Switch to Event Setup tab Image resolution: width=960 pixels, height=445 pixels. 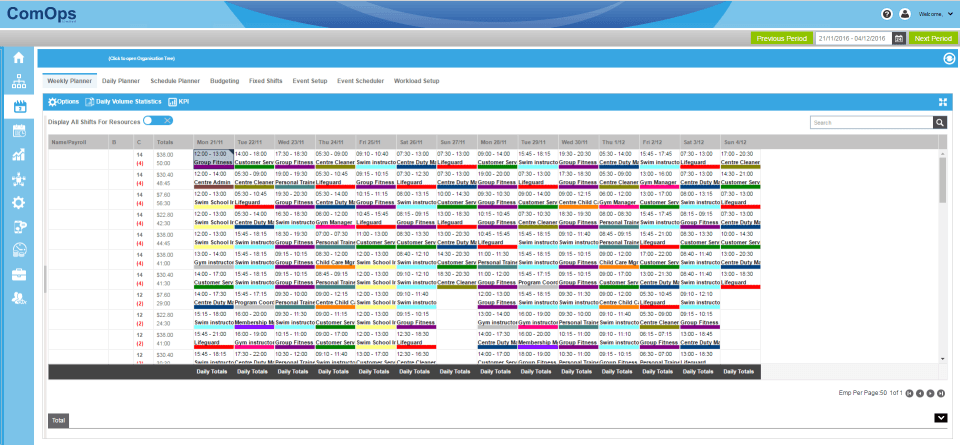(x=310, y=81)
